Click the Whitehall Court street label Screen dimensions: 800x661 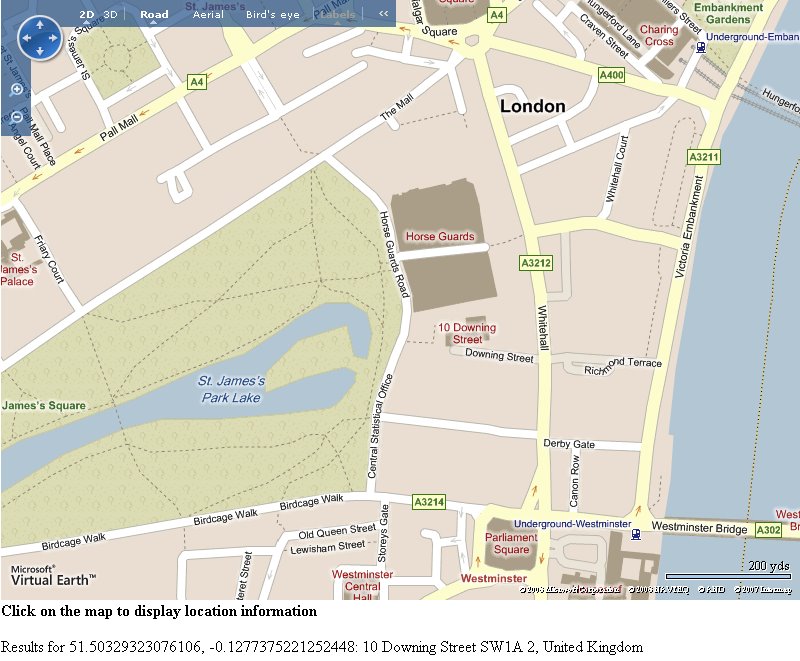[616, 169]
